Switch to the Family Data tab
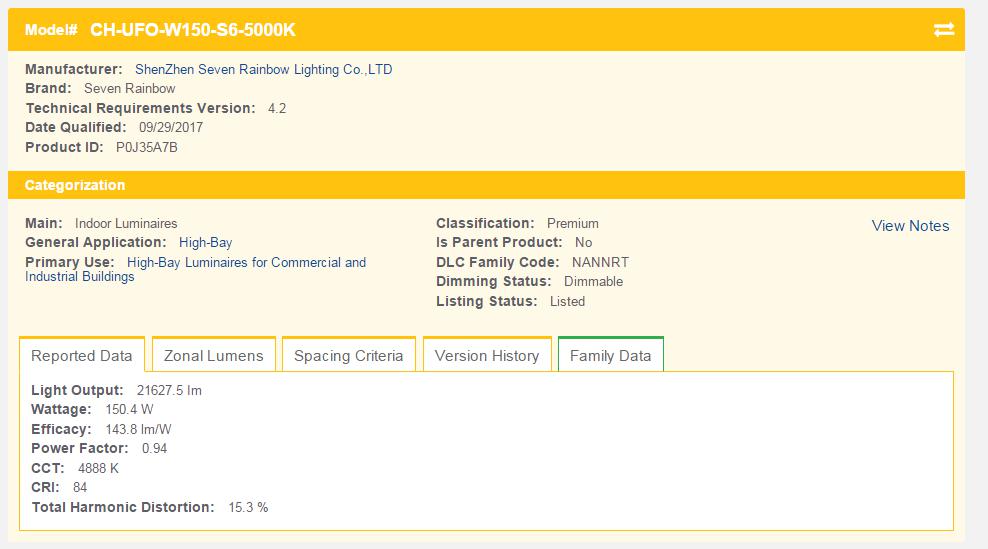Viewport: 988px width, 549px height. tap(610, 356)
